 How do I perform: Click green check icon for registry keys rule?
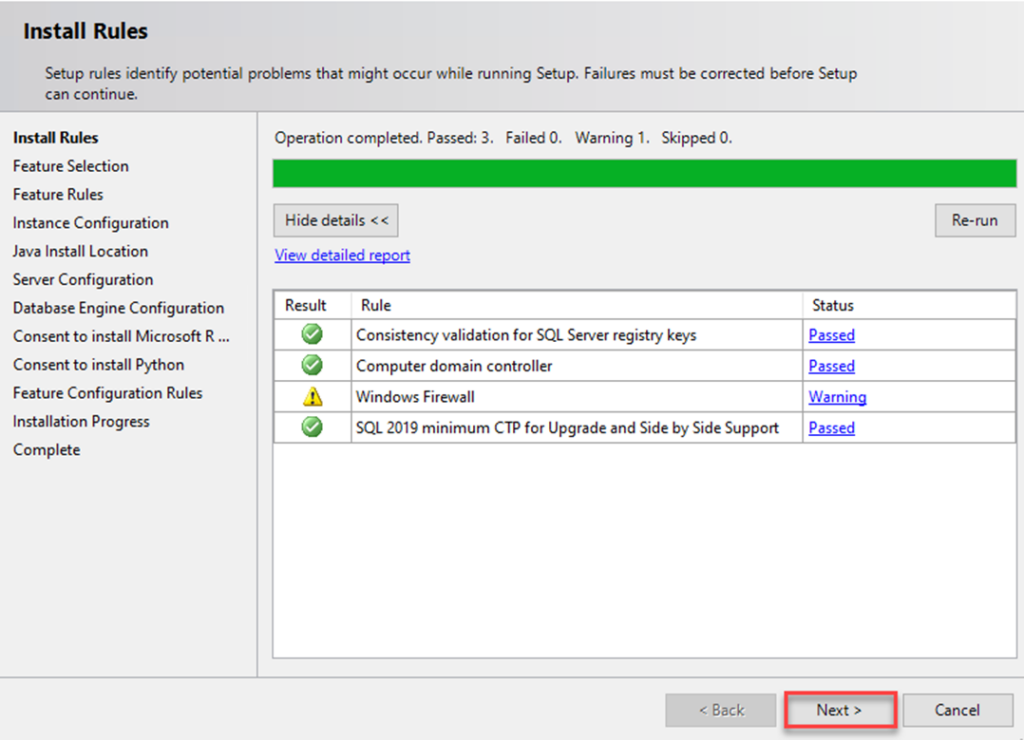click(312, 335)
